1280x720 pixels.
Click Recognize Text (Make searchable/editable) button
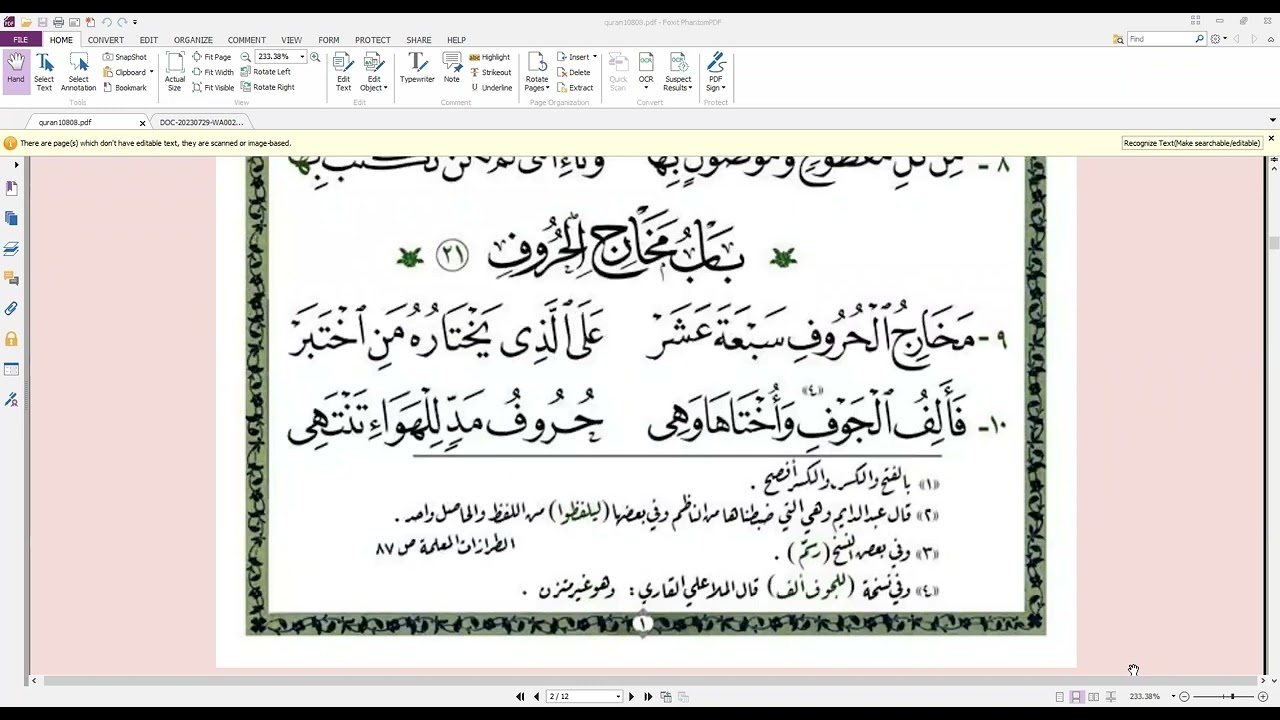click(x=1192, y=143)
